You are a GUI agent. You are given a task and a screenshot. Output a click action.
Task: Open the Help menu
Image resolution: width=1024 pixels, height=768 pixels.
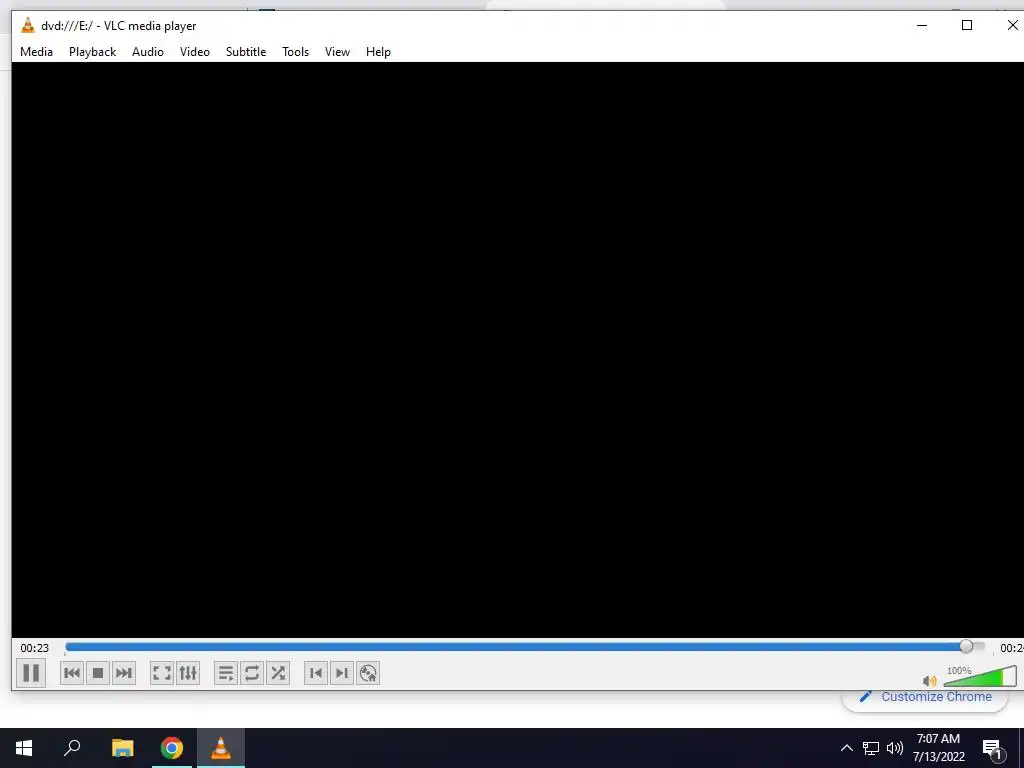378,52
